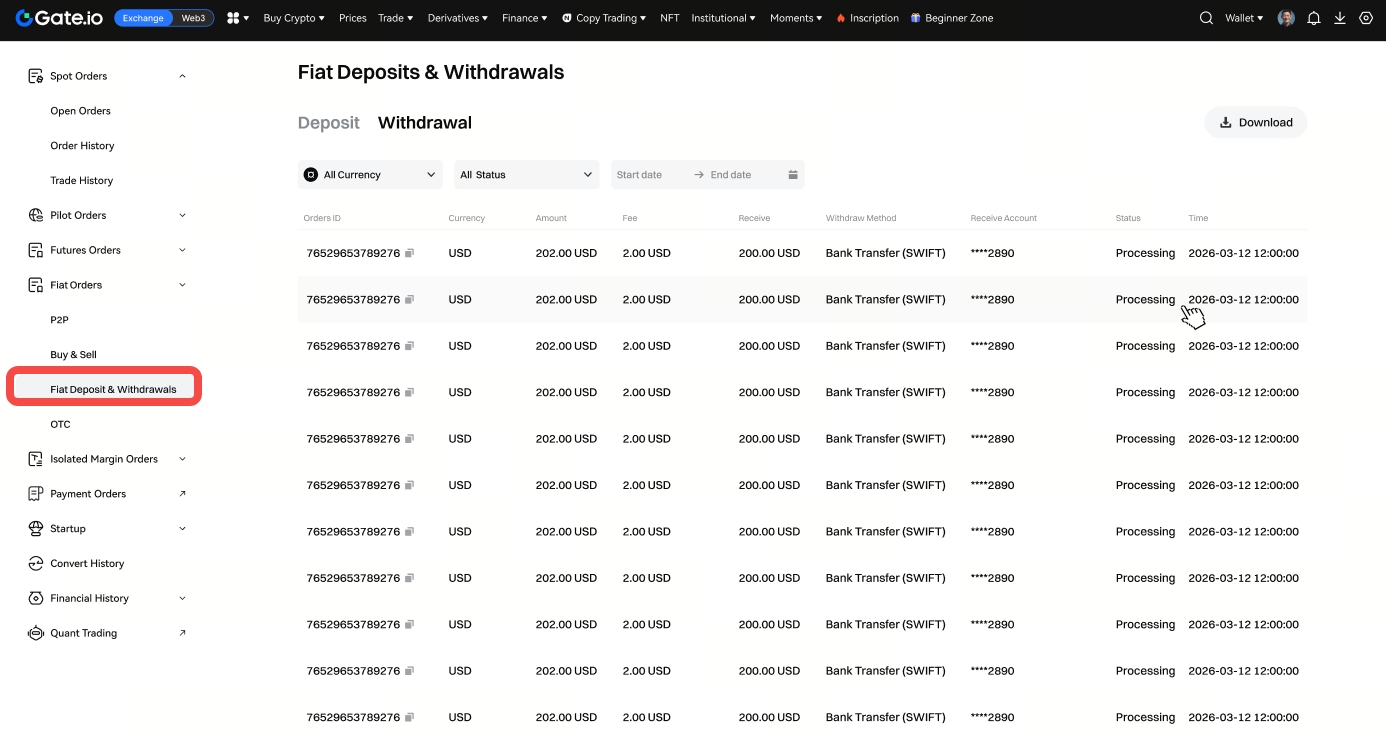The width and height of the screenshot is (1386, 742).
Task: Collapse the Spot Orders section chevron
Action: click(x=182, y=76)
